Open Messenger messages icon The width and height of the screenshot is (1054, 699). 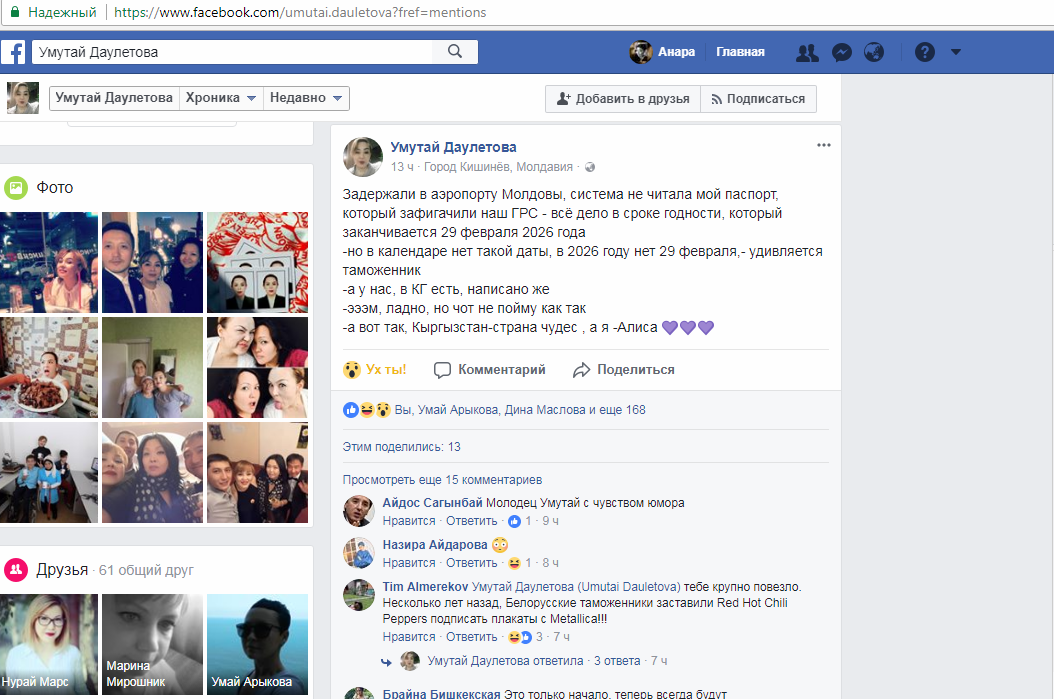pos(842,53)
